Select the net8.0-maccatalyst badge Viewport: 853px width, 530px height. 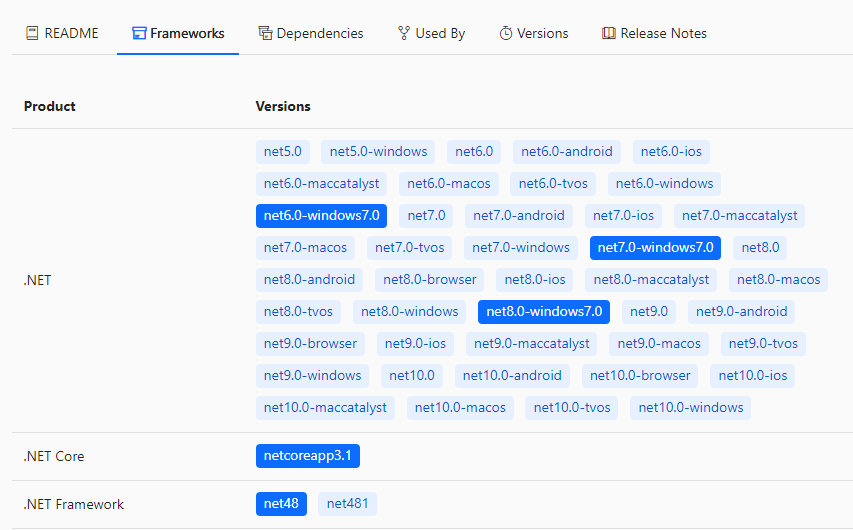coord(651,279)
